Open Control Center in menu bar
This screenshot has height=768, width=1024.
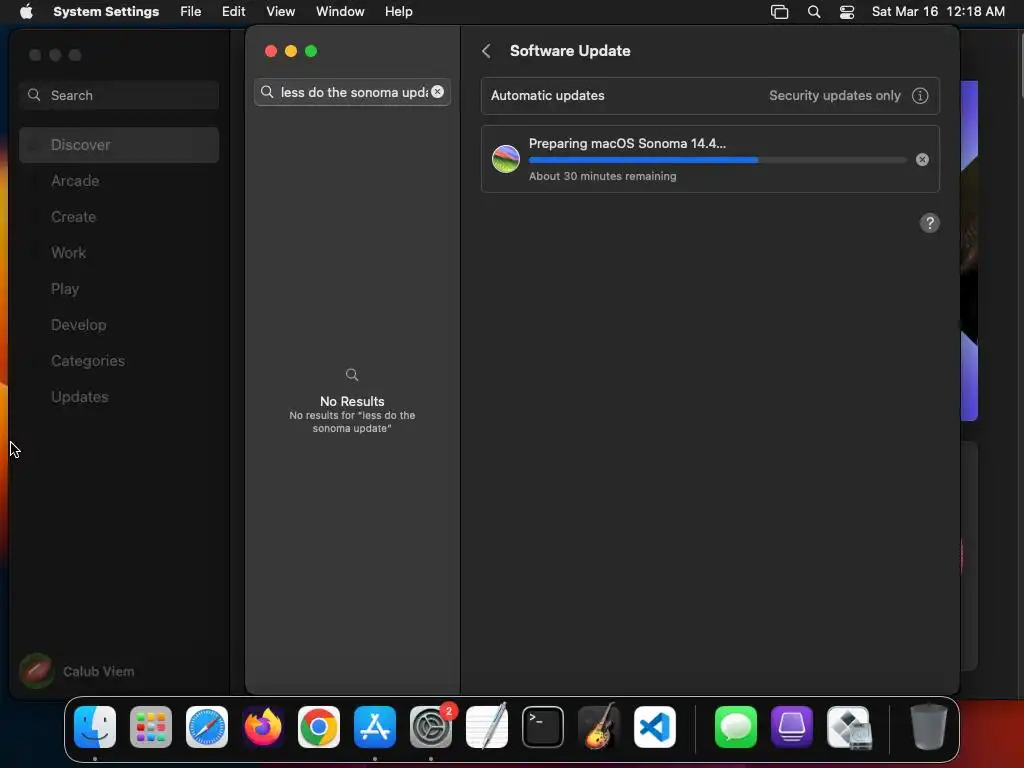pyautogui.click(x=847, y=12)
